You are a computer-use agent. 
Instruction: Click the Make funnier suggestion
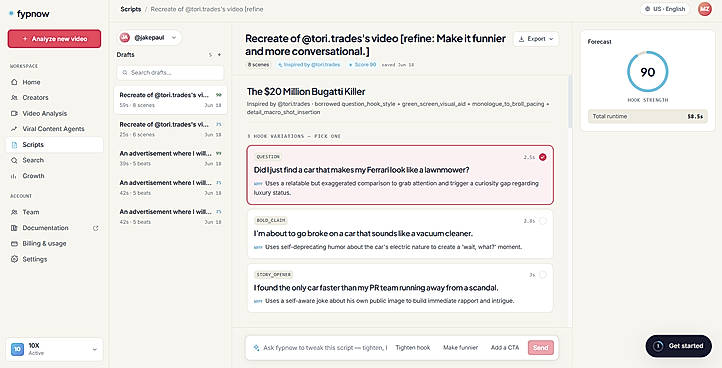pos(460,348)
